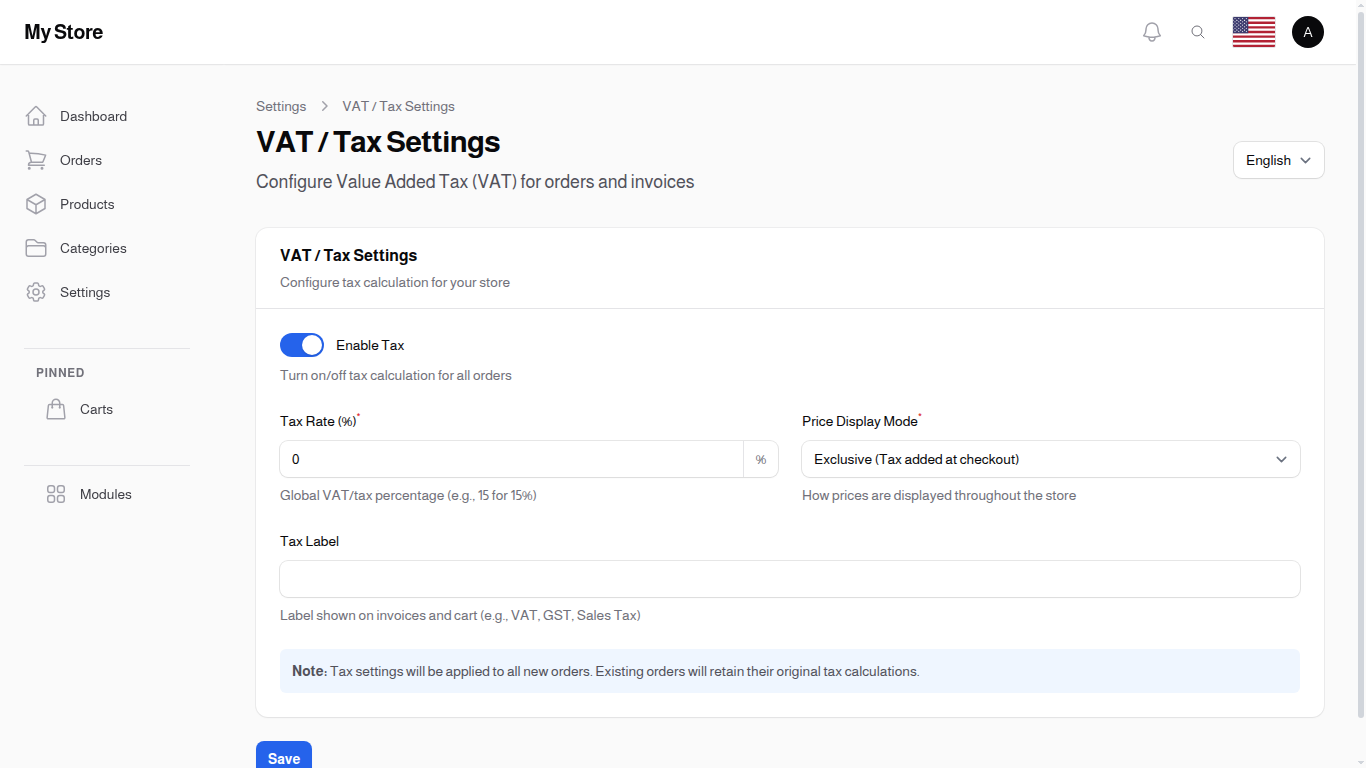Screen dimensions: 1366x768
Task: Open Products via the box icon
Action: pyautogui.click(x=36, y=204)
